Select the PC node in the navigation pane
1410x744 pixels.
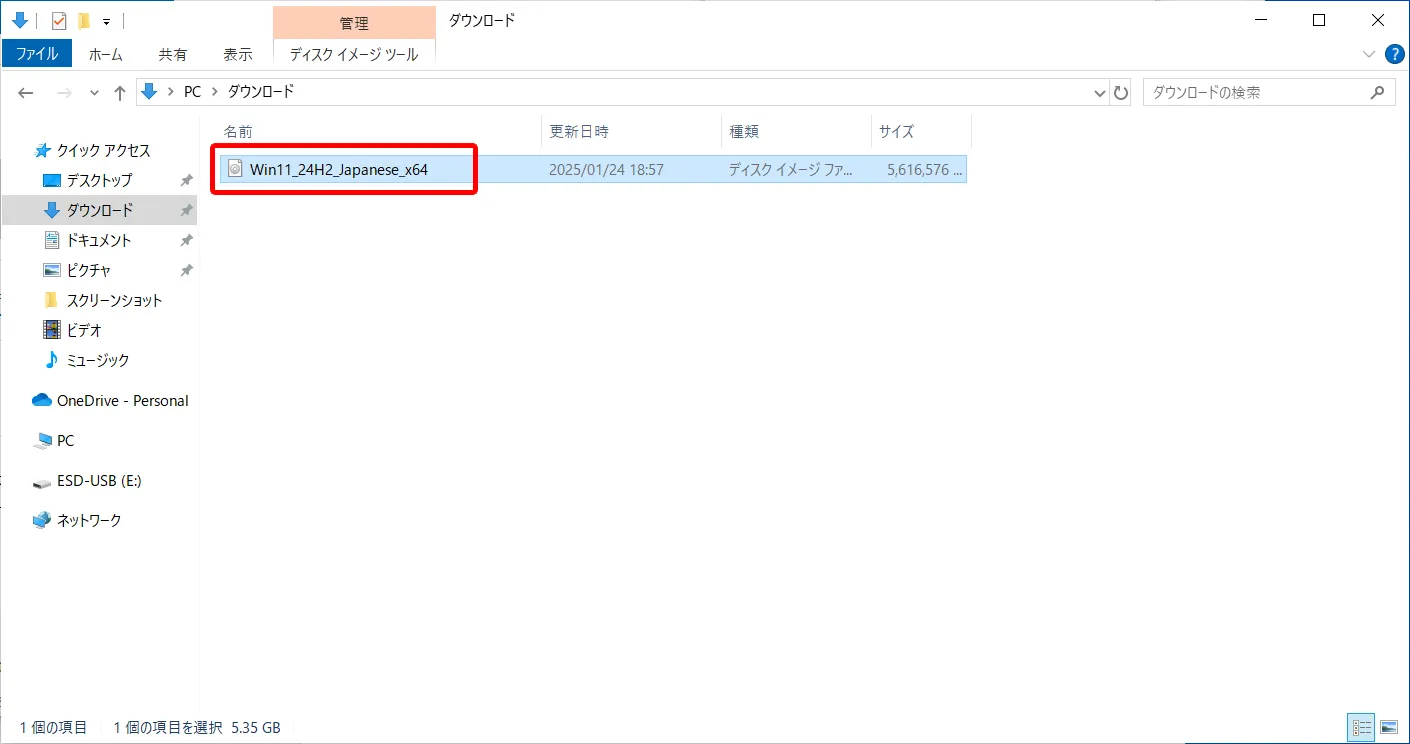pos(66,441)
